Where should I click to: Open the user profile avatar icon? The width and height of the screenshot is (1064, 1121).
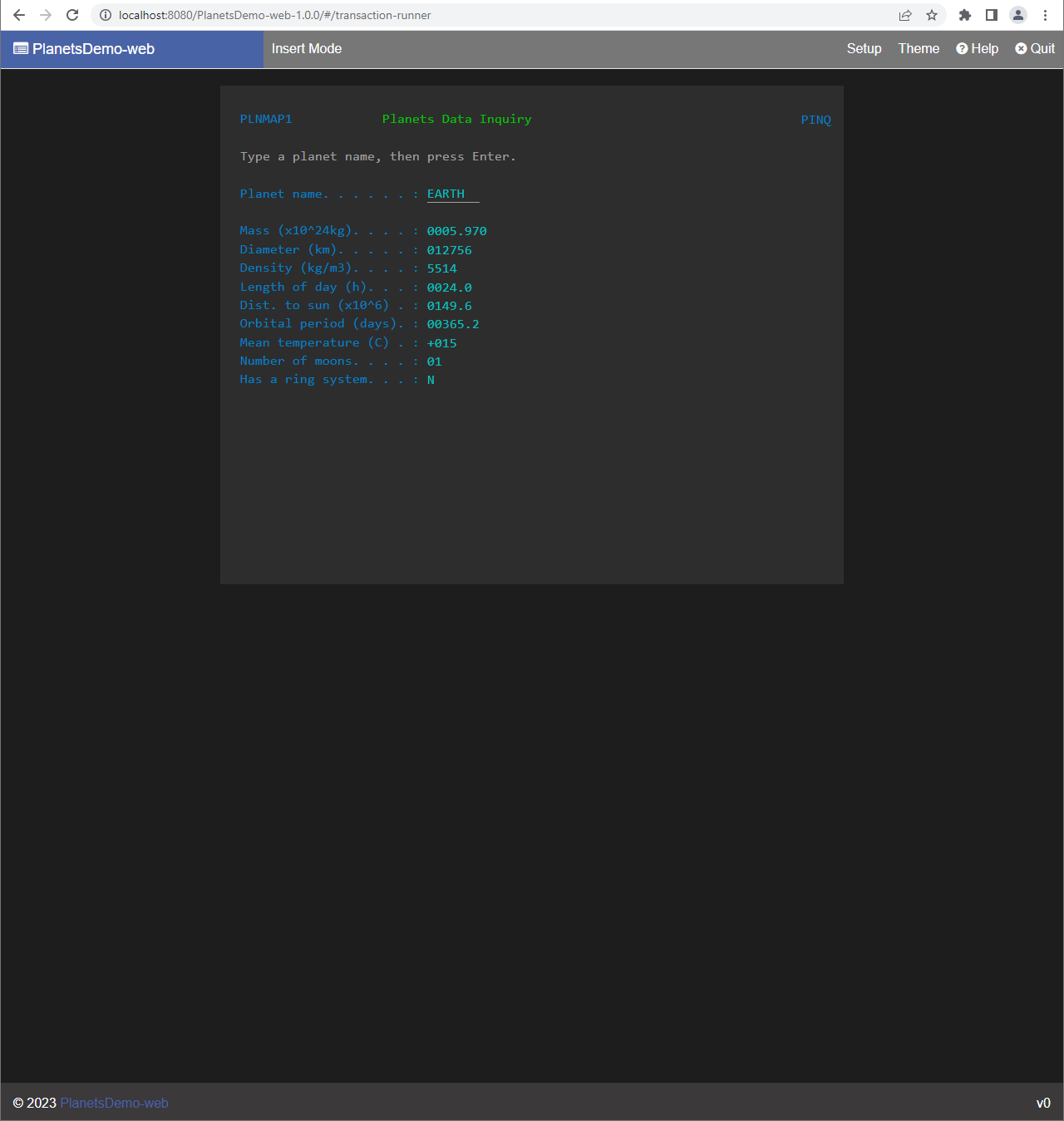coord(1018,15)
